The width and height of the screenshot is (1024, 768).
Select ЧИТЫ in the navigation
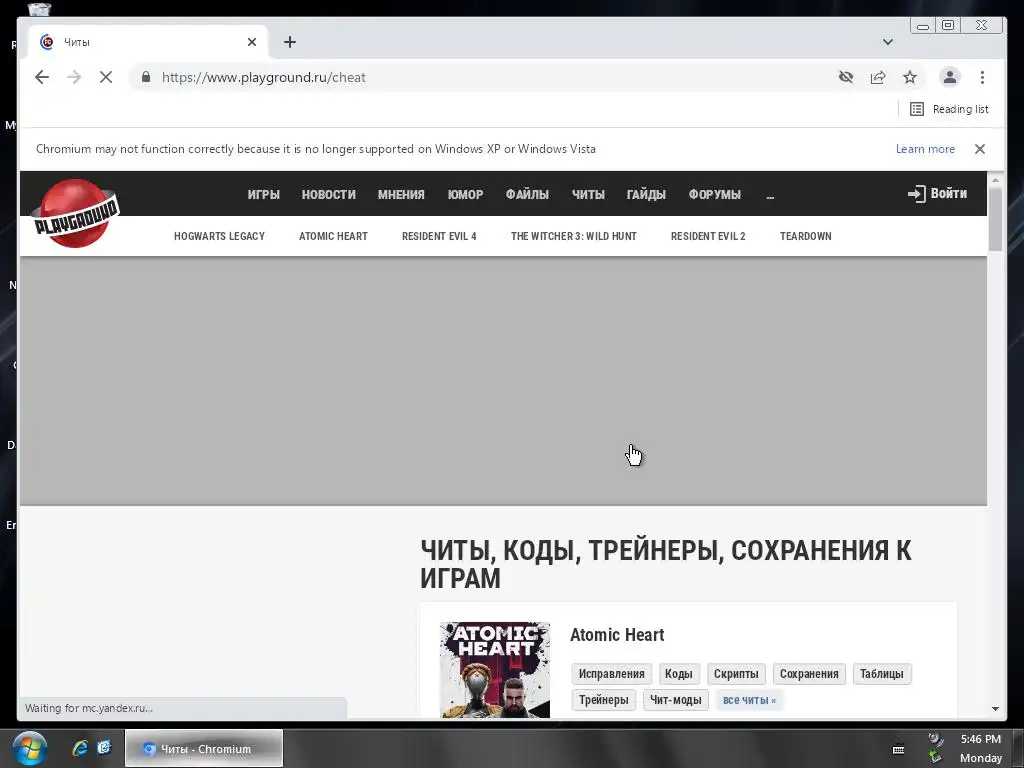click(x=588, y=195)
